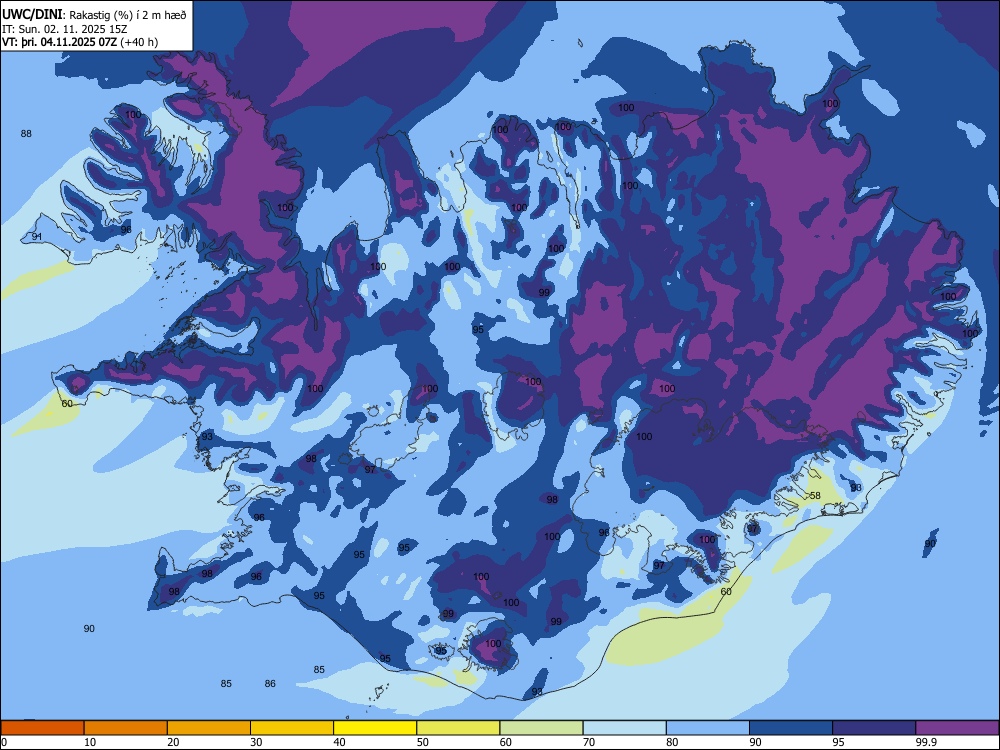Screen dimensions: 1000x750
Task: Click the '30' legend tick label
Action: pos(256,742)
